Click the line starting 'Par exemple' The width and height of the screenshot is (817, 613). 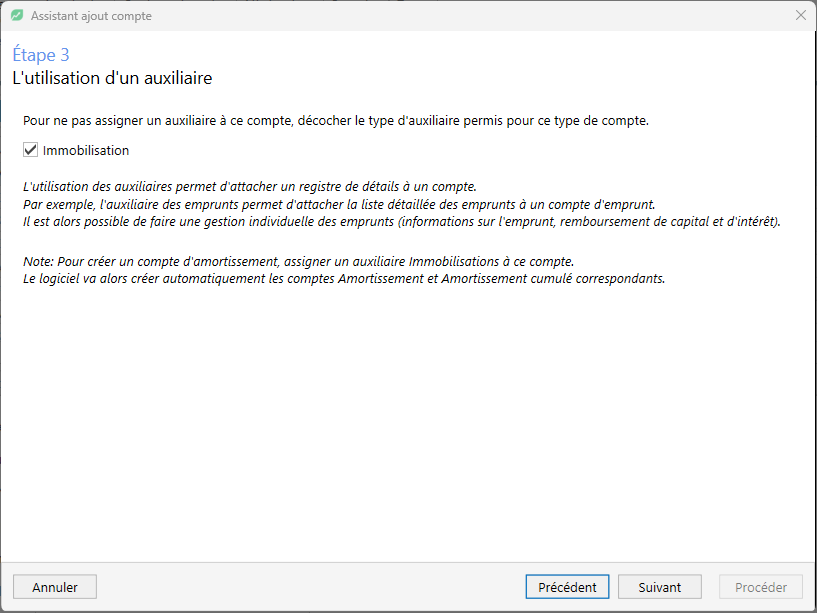coord(339,204)
